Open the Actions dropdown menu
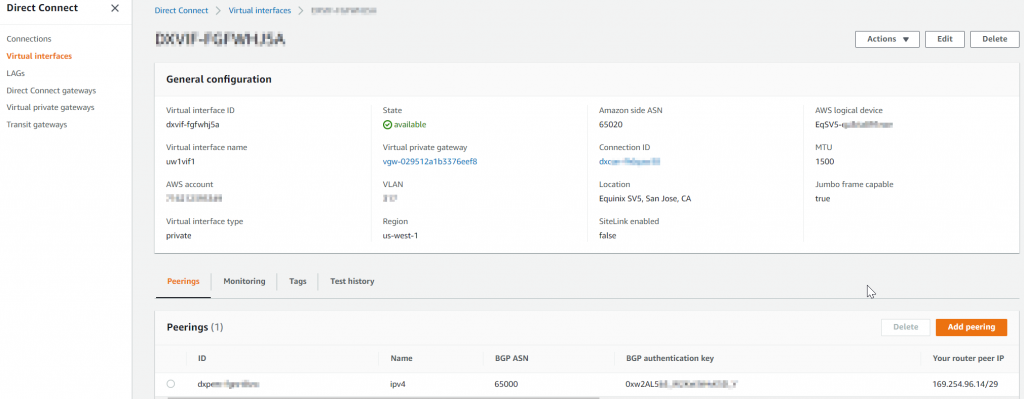The width and height of the screenshot is (1024, 399). (x=888, y=39)
